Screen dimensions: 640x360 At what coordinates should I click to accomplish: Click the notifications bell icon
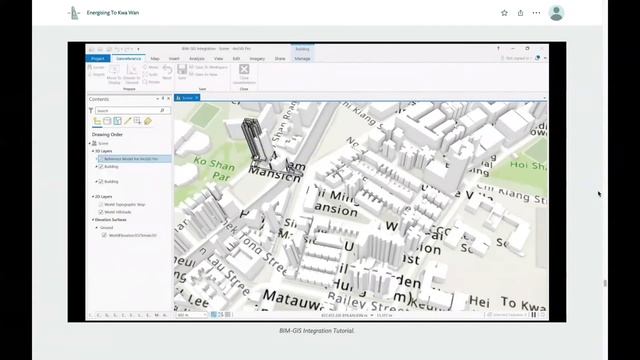[538, 58]
